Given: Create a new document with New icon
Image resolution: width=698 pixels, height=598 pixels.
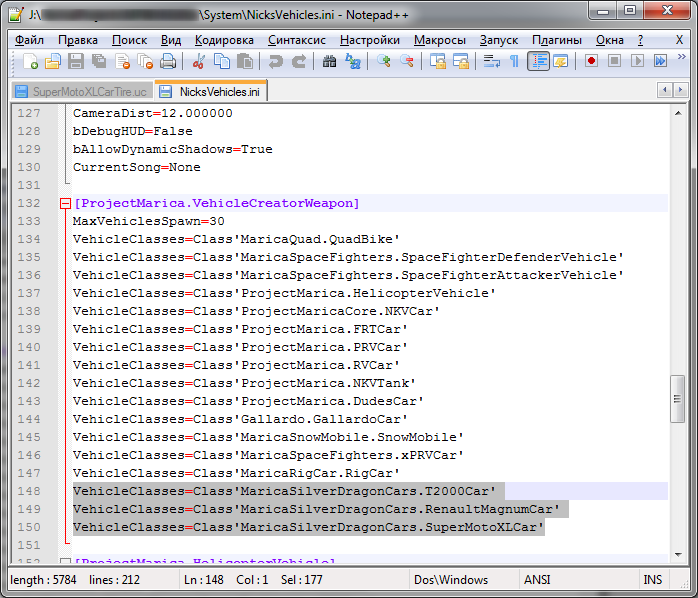Looking at the screenshot, I should 29,61.
